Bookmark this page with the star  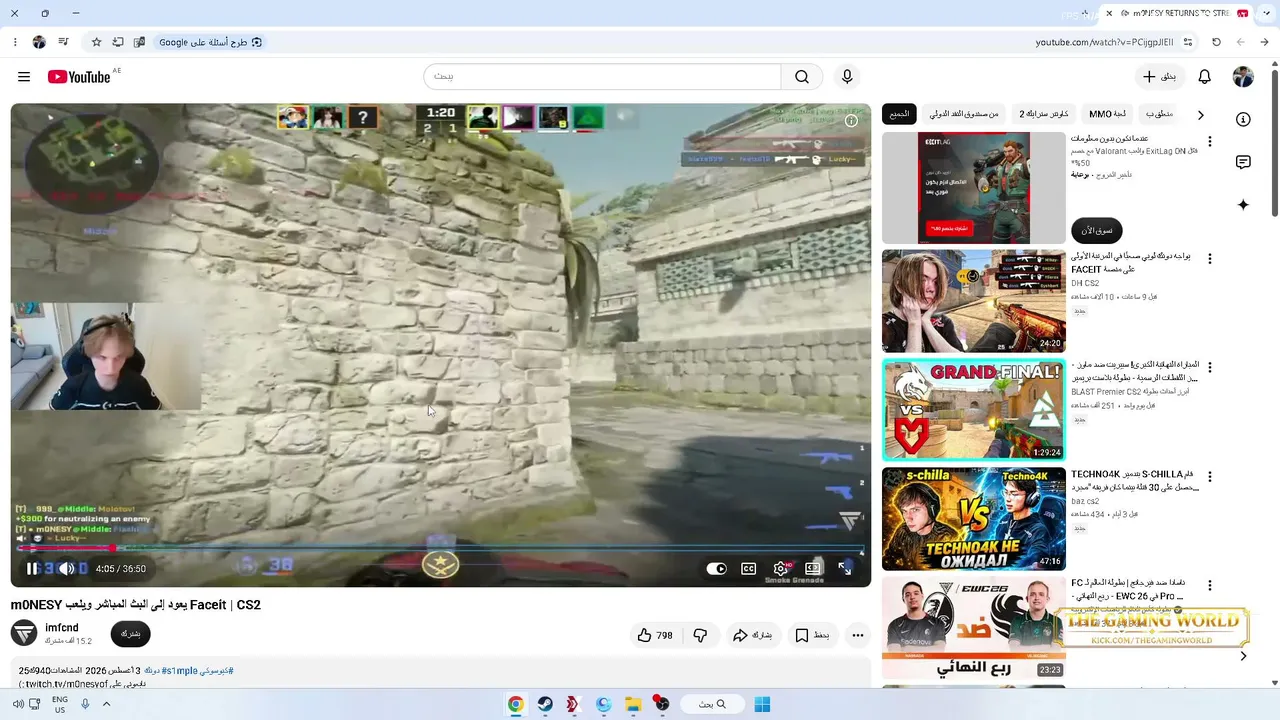[x=96, y=42]
